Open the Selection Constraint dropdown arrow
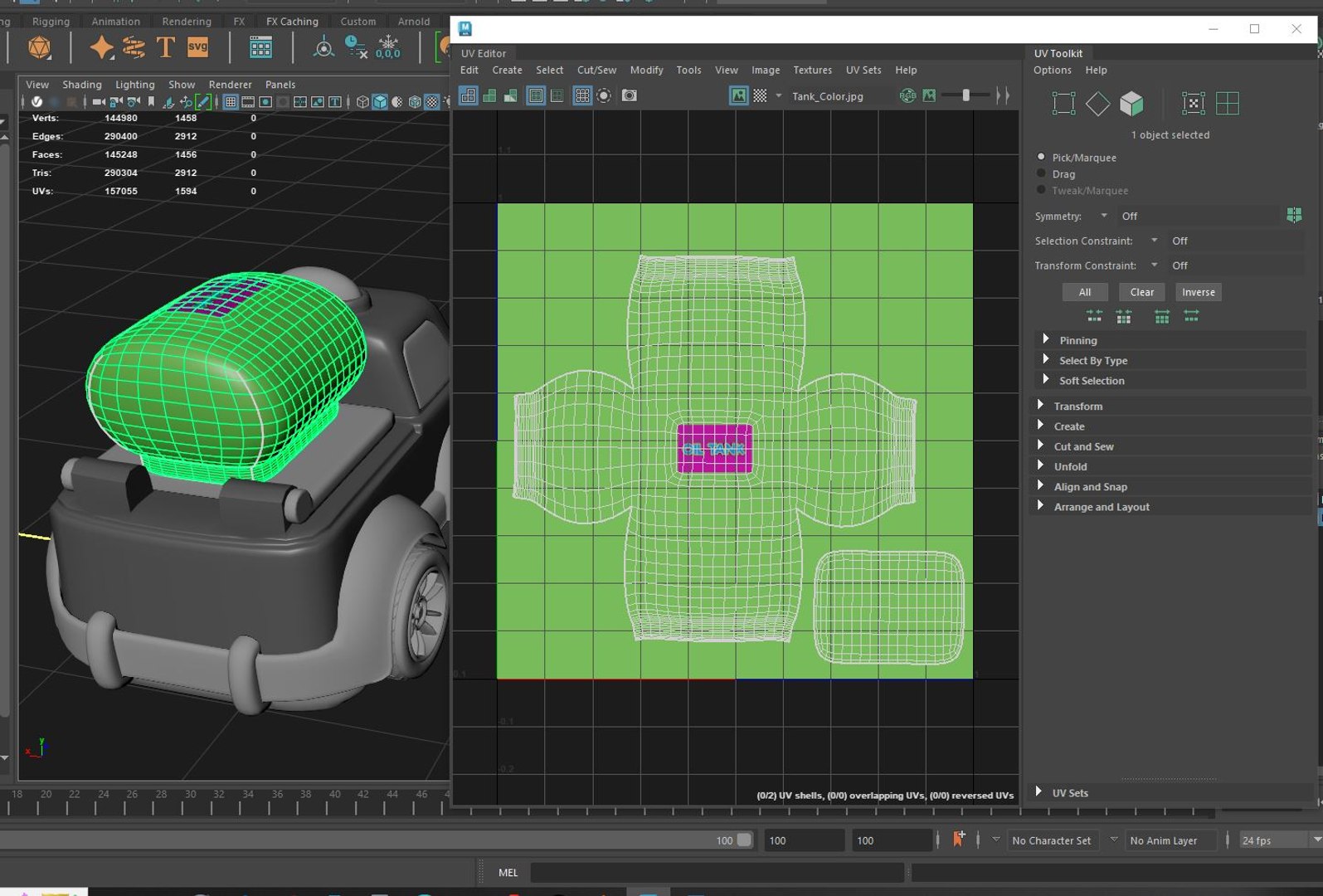 click(x=1154, y=241)
